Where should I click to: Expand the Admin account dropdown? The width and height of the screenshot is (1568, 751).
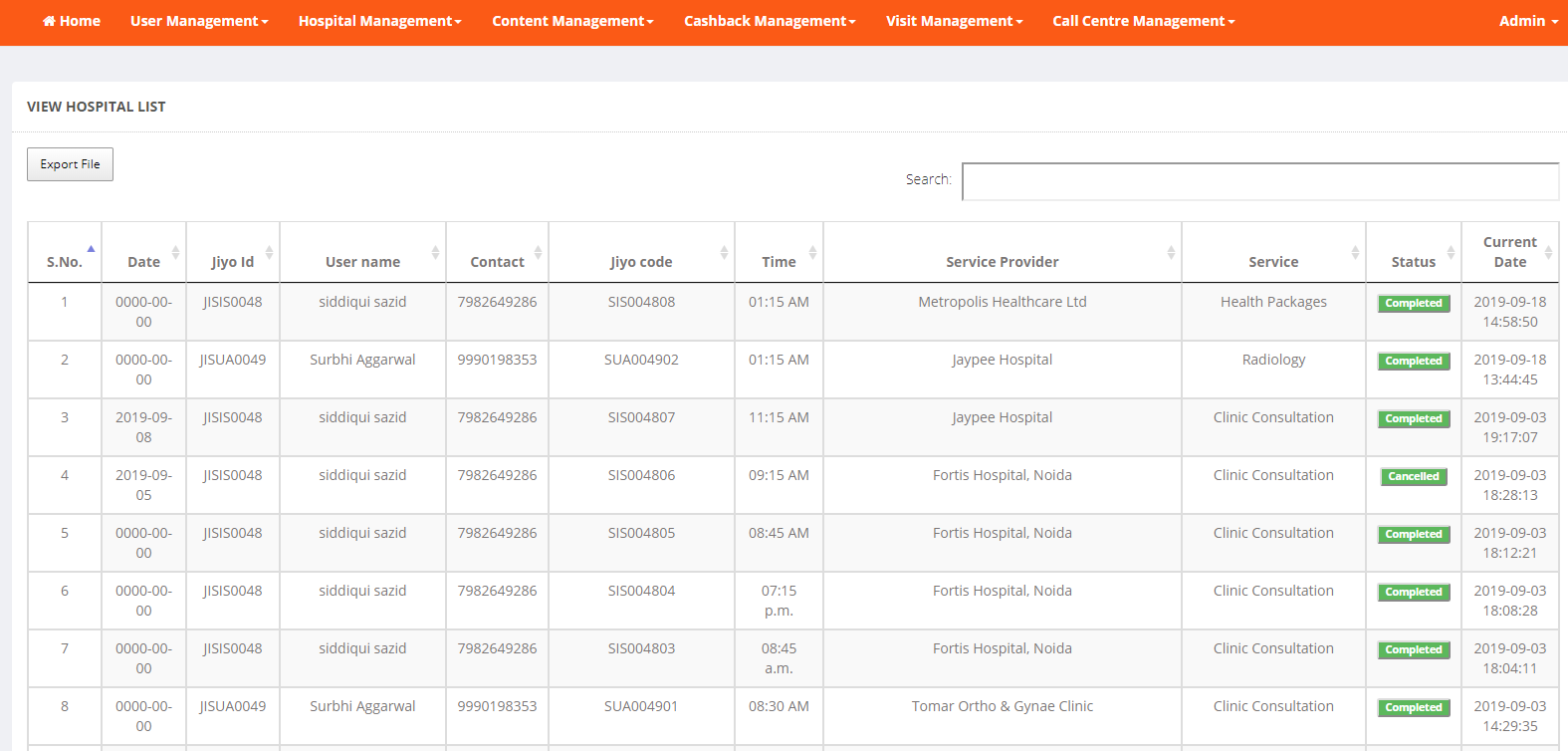(x=1528, y=21)
